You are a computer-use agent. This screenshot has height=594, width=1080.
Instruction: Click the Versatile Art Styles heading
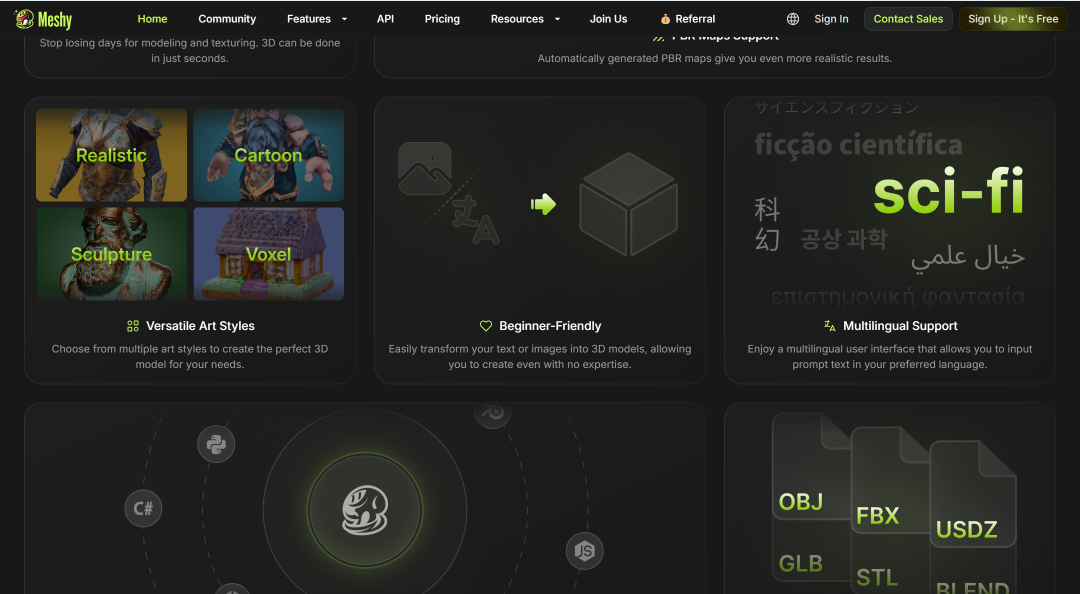(200, 326)
